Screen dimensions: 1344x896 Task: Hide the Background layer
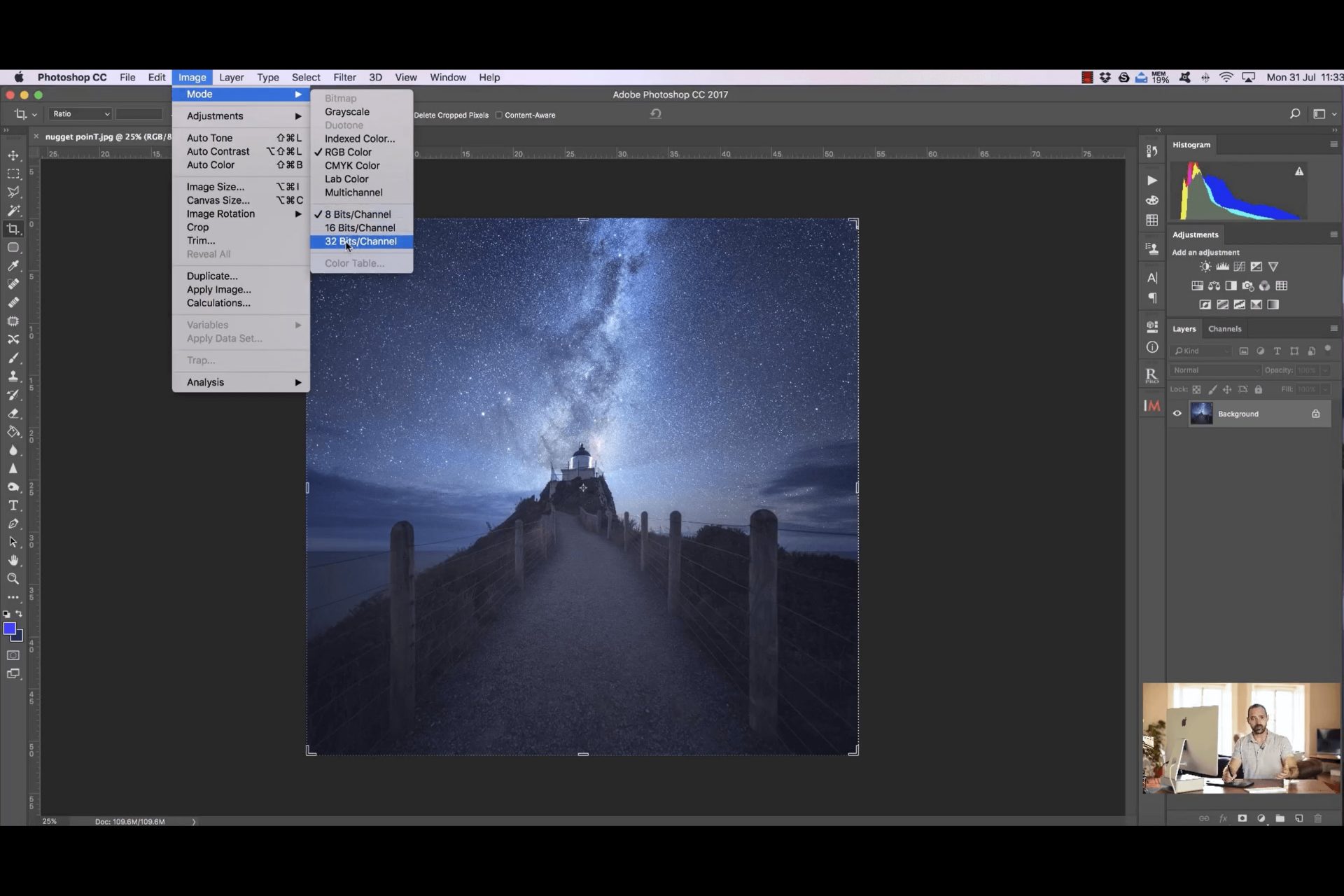[1177, 414]
